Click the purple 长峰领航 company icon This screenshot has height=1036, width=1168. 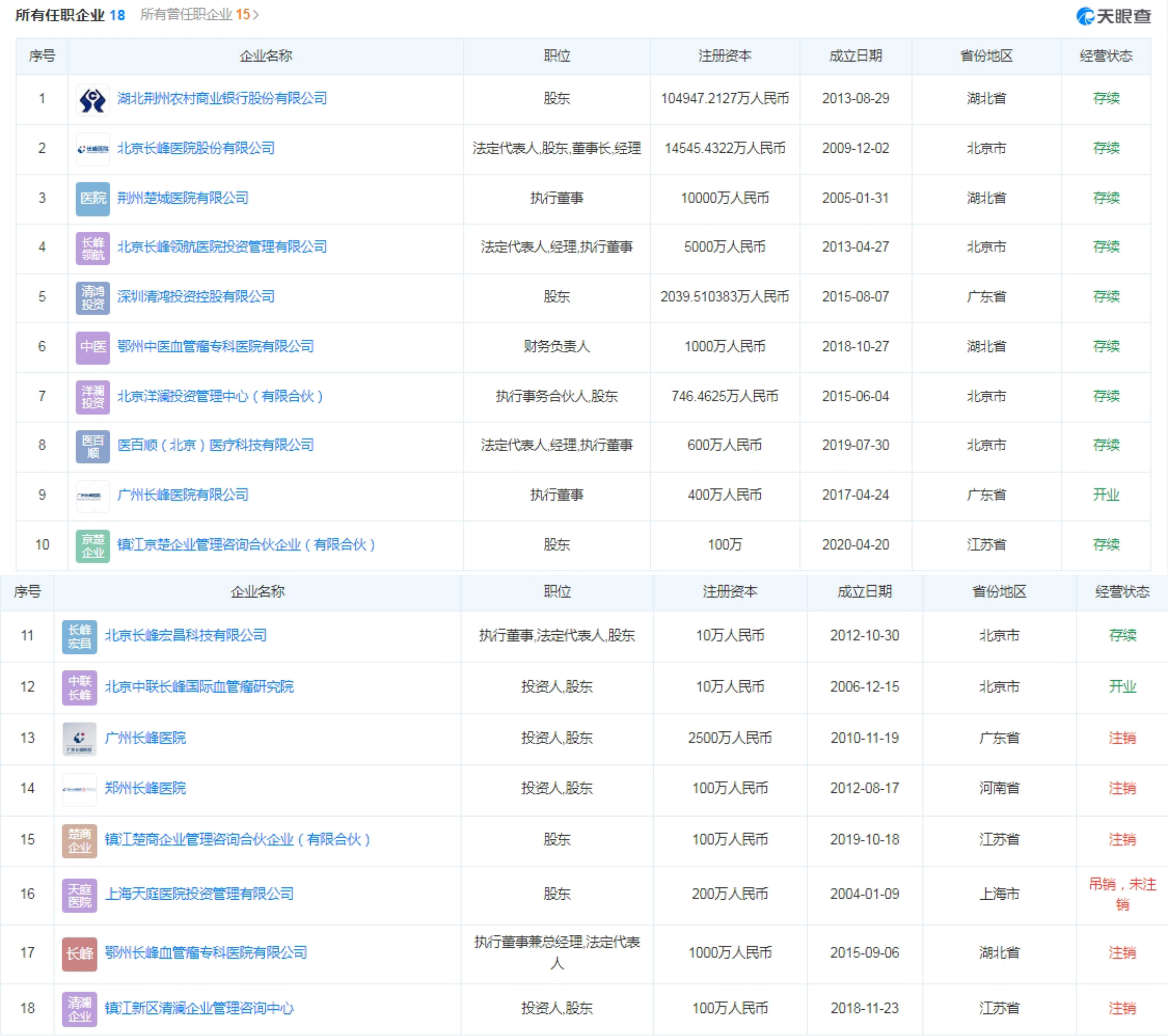click(93, 248)
